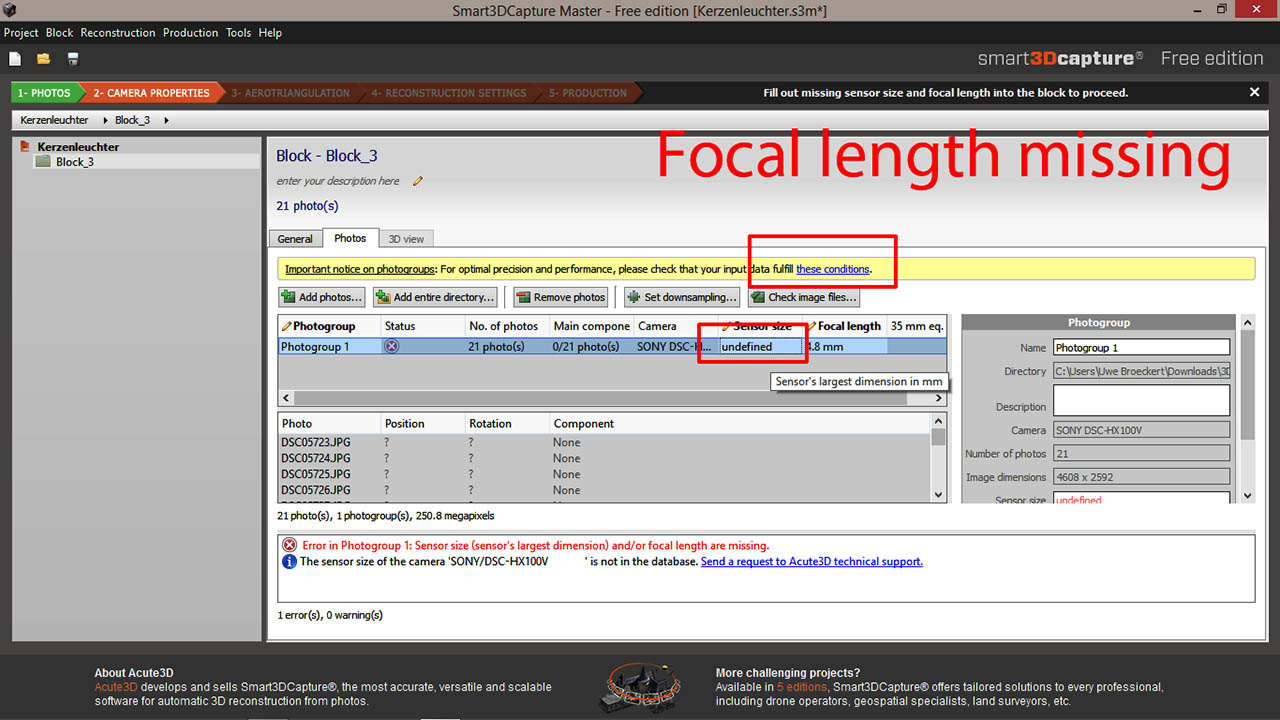The width and height of the screenshot is (1280, 720).
Task: Select Kerzenleuchter in the project tree
Action: coord(78,146)
